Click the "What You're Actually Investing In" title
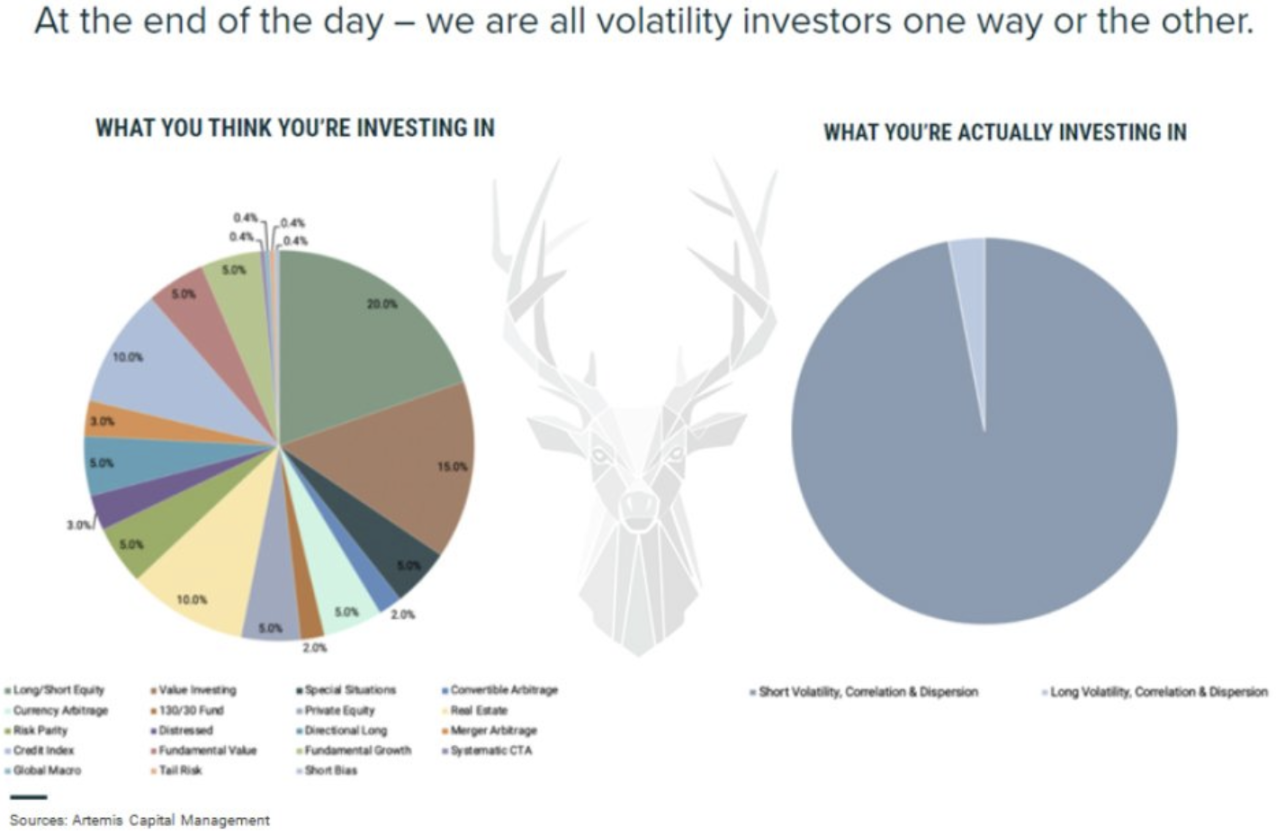Viewport: 1276px width, 835px height. point(1005,132)
